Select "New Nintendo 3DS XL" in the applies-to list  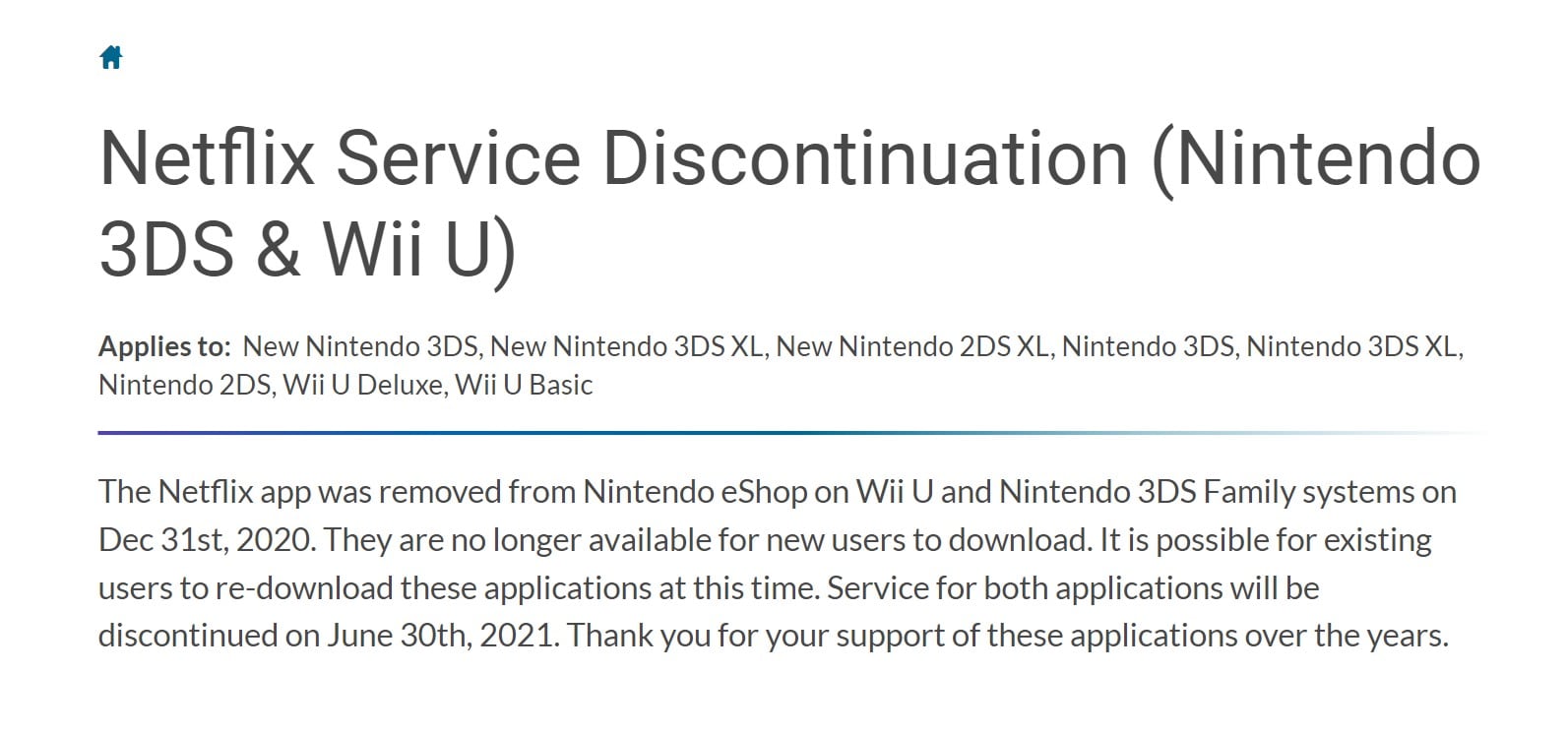click(627, 347)
